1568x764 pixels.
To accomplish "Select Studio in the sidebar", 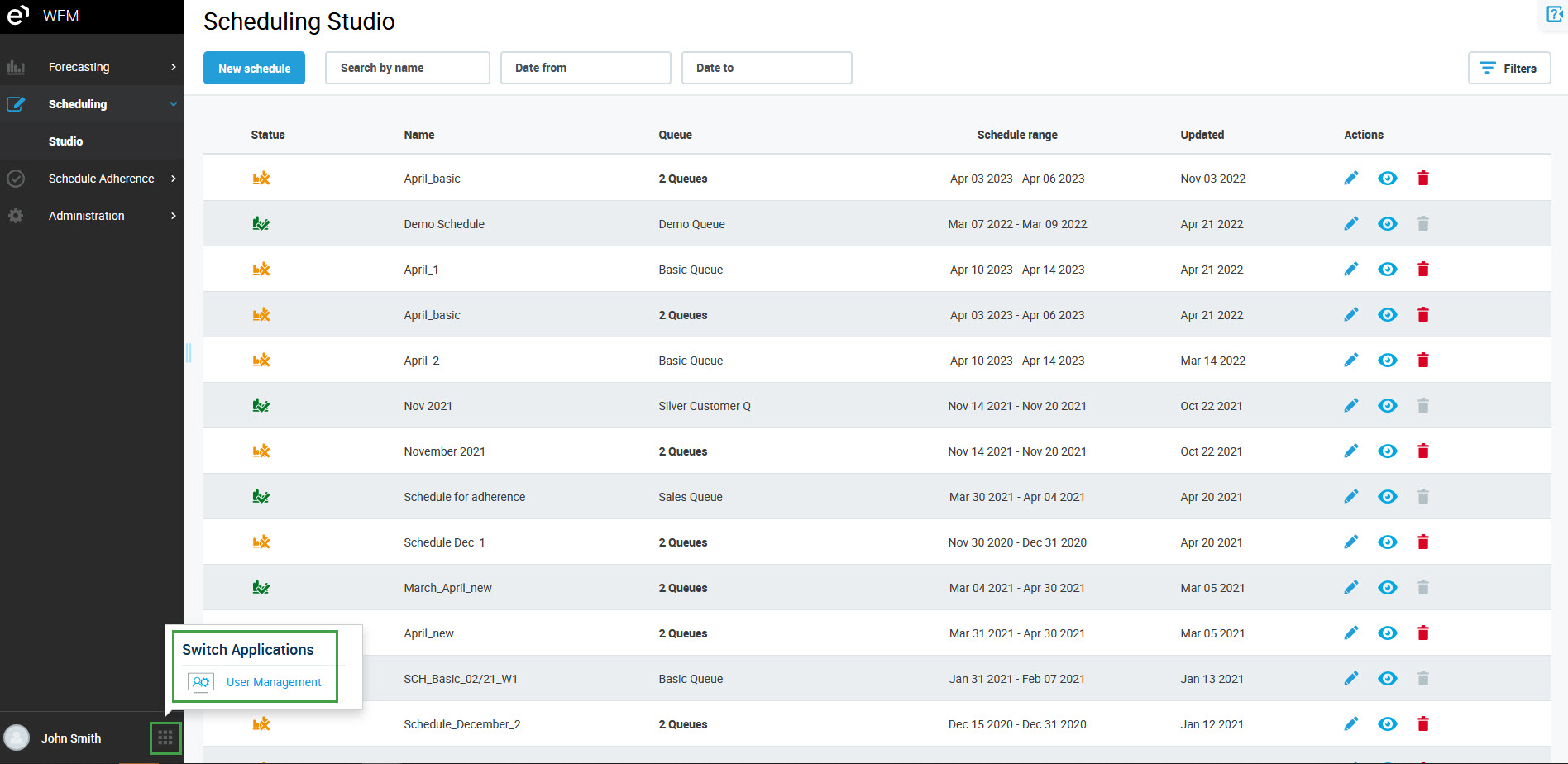I will (x=66, y=141).
